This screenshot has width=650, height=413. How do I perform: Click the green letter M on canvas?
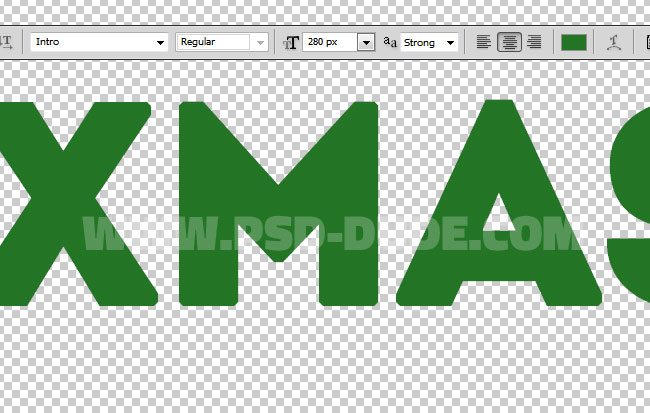279,204
